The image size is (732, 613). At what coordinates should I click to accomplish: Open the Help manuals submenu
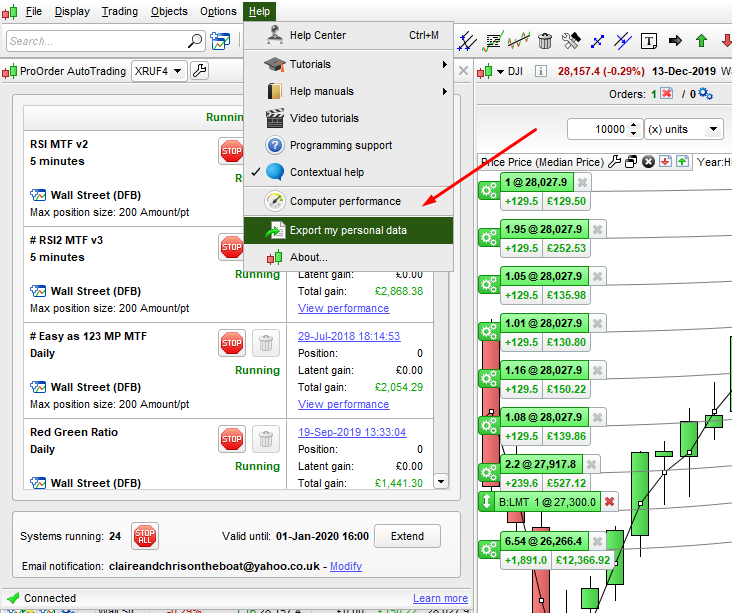click(348, 92)
